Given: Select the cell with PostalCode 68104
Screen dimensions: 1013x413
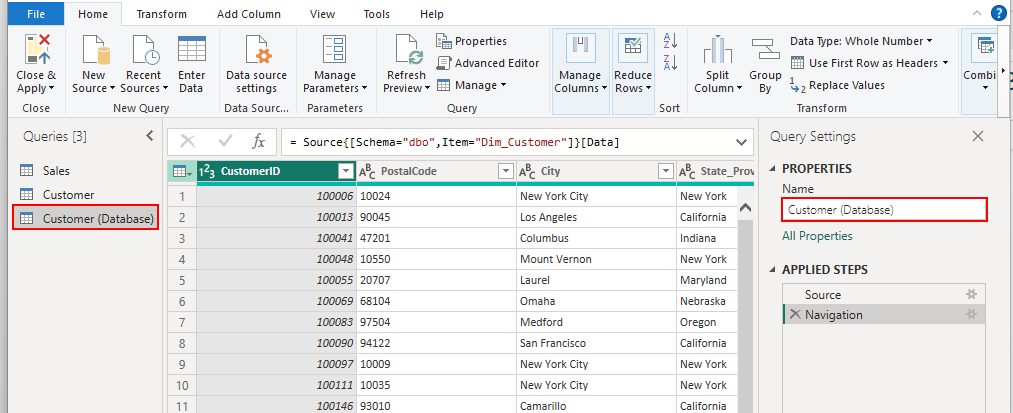Looking at the screenshot, I should coord(437,301).
